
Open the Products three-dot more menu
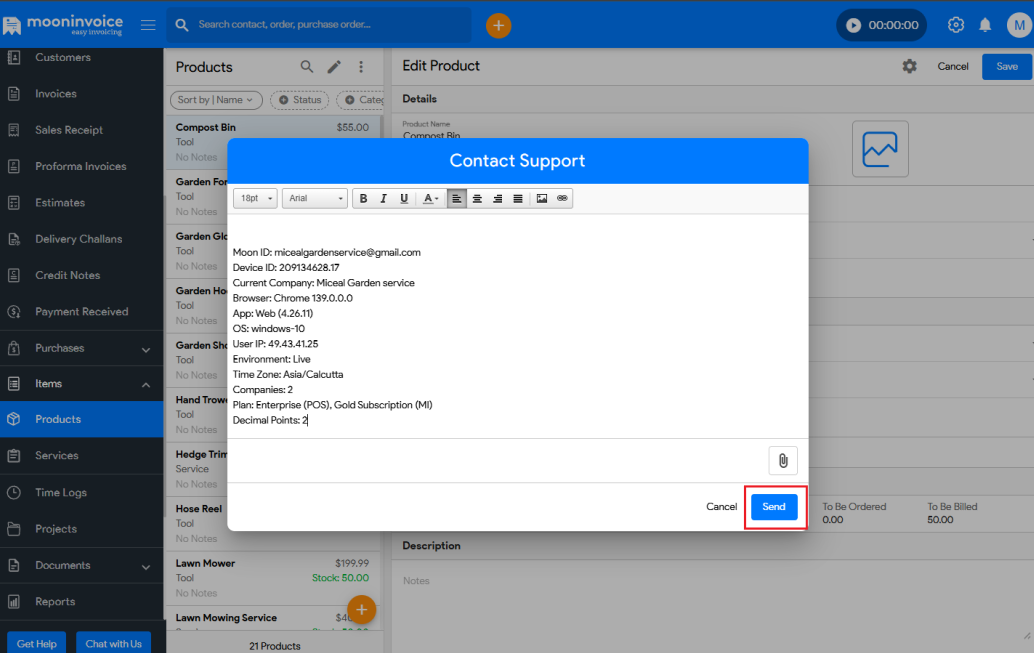[361, 67]
